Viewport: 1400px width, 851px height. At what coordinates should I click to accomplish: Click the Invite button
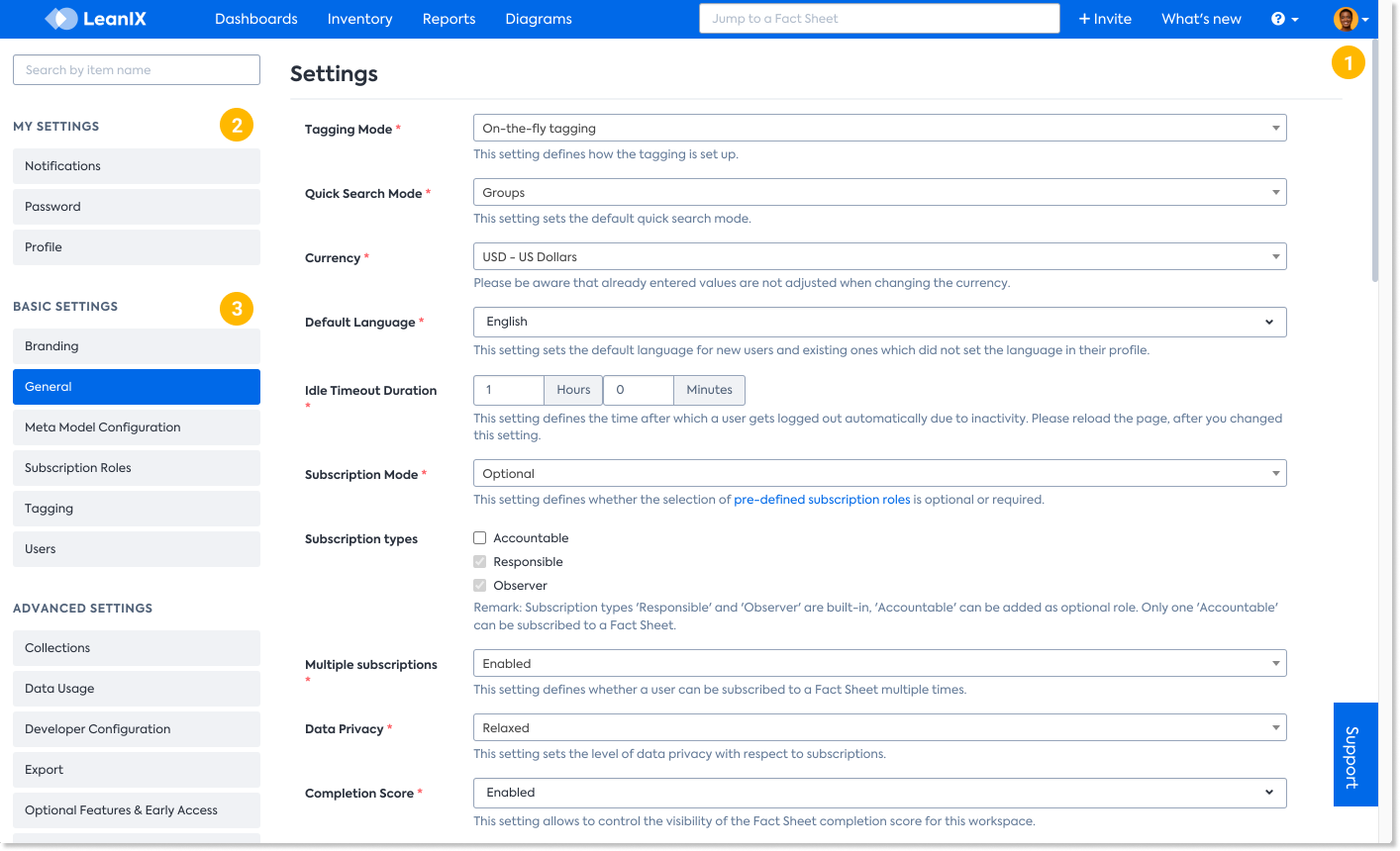(x=1105, y=19)
